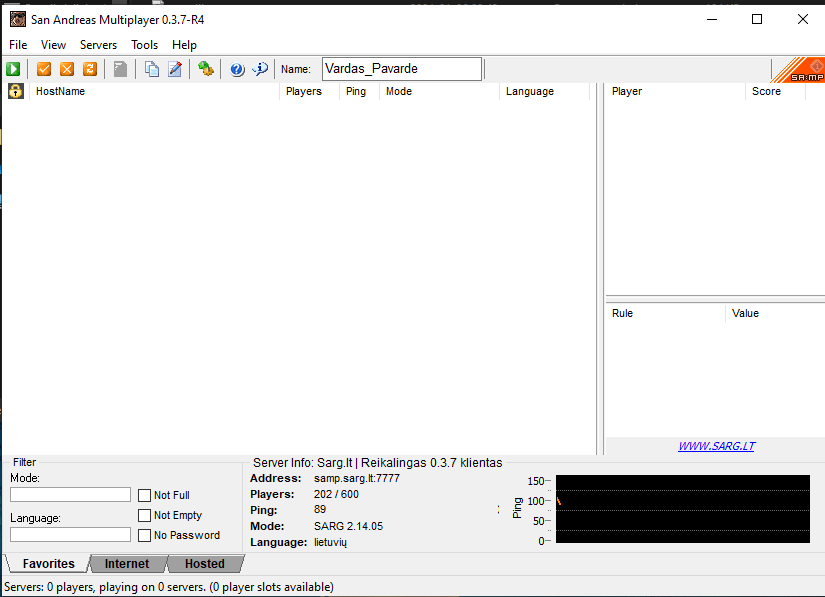Close the San Andreas Multiplayer window

pos(803,19)
